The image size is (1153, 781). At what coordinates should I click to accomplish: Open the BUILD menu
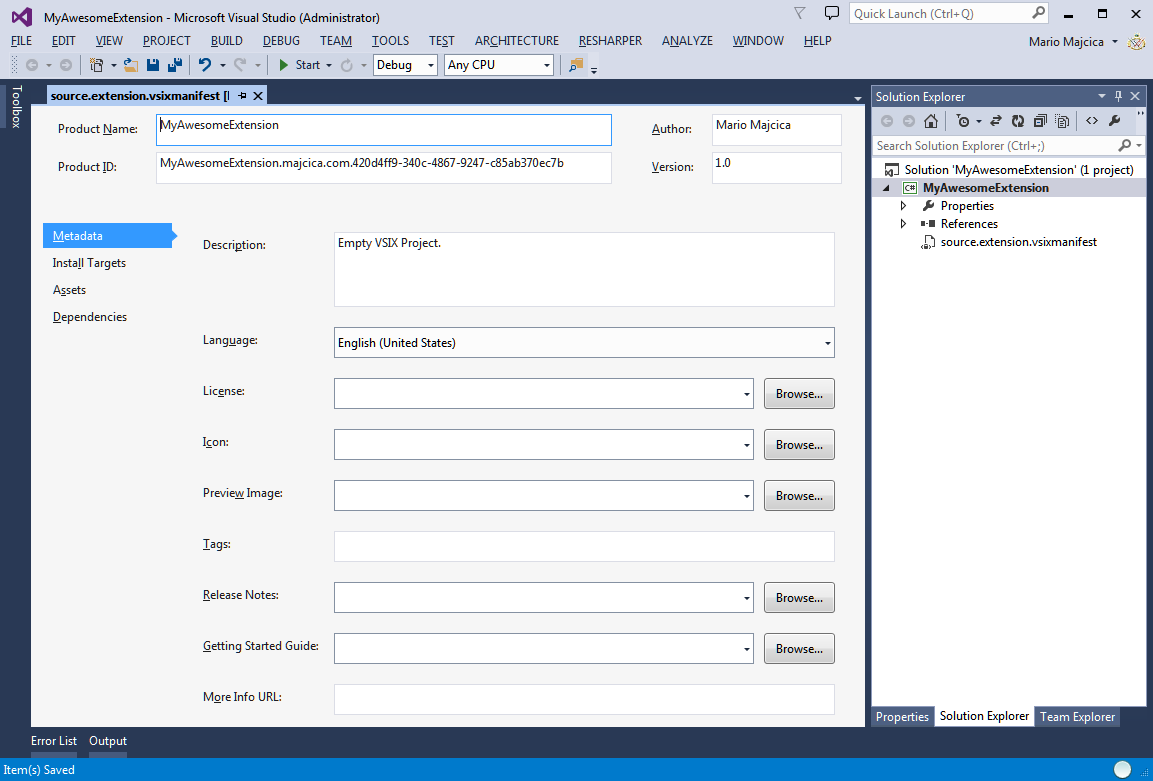click(x=226, y=41)
